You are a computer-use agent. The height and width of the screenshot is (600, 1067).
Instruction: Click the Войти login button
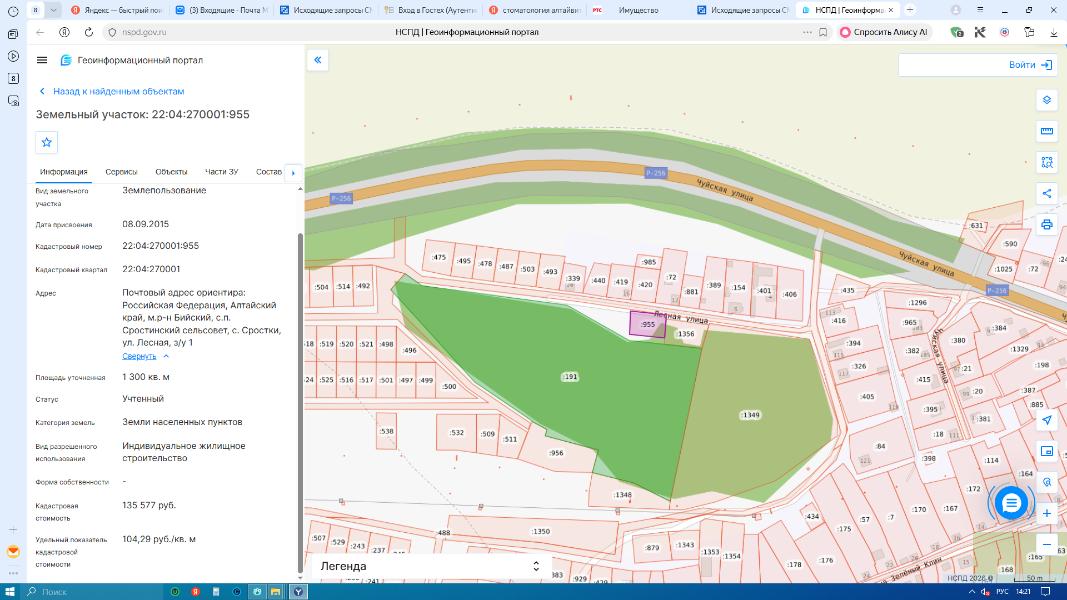coord(1030,65)
